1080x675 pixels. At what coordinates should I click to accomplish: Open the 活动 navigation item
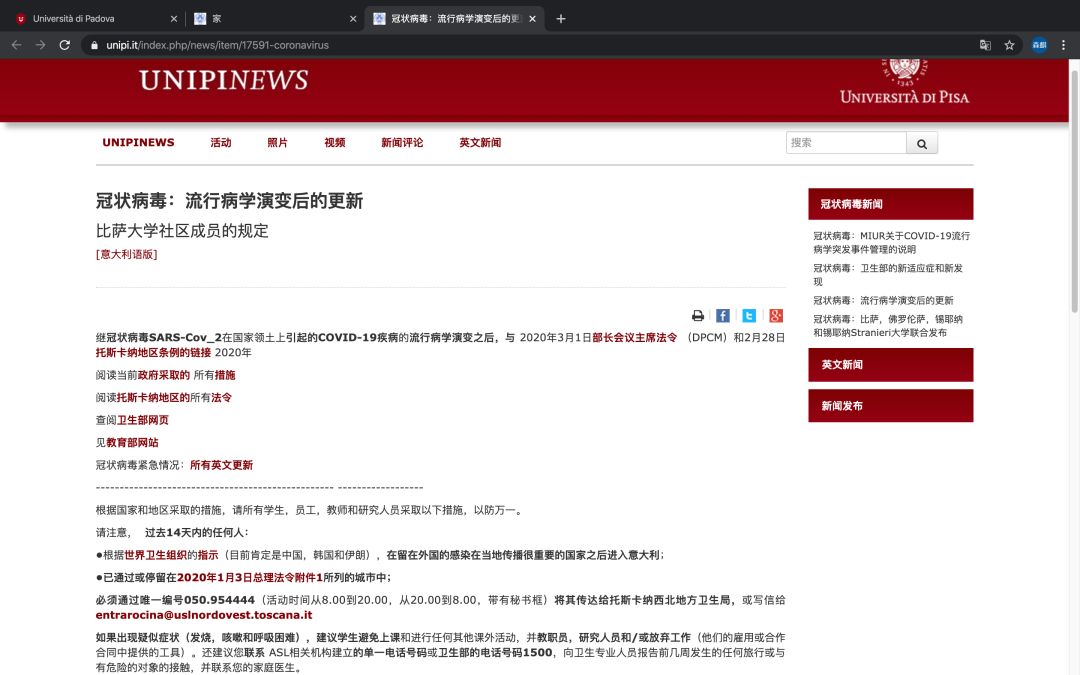coord(221,143)
